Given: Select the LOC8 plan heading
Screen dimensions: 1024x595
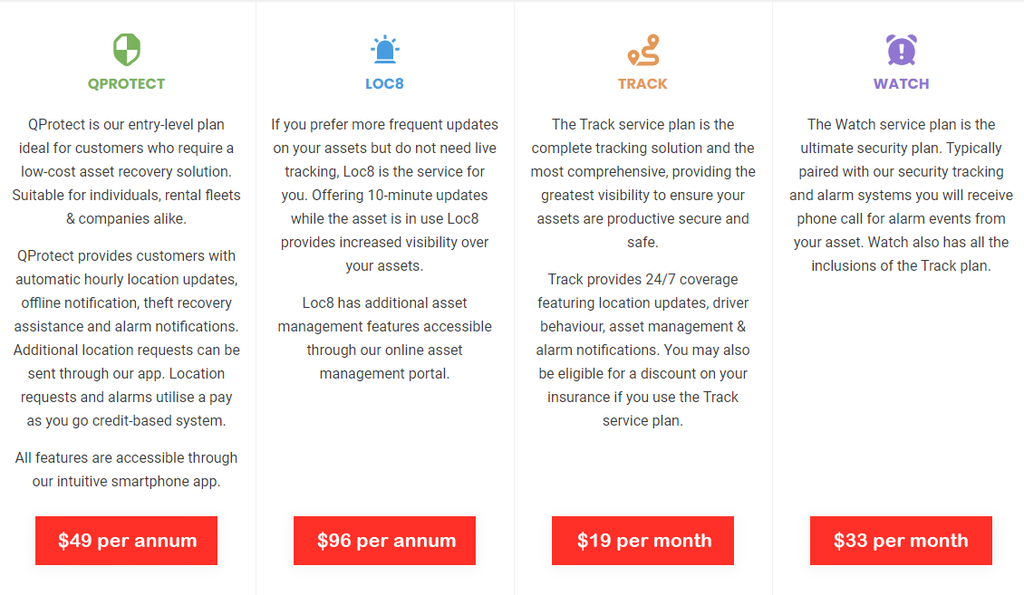Looking at the screenshot, I should (x=384, y=84).
